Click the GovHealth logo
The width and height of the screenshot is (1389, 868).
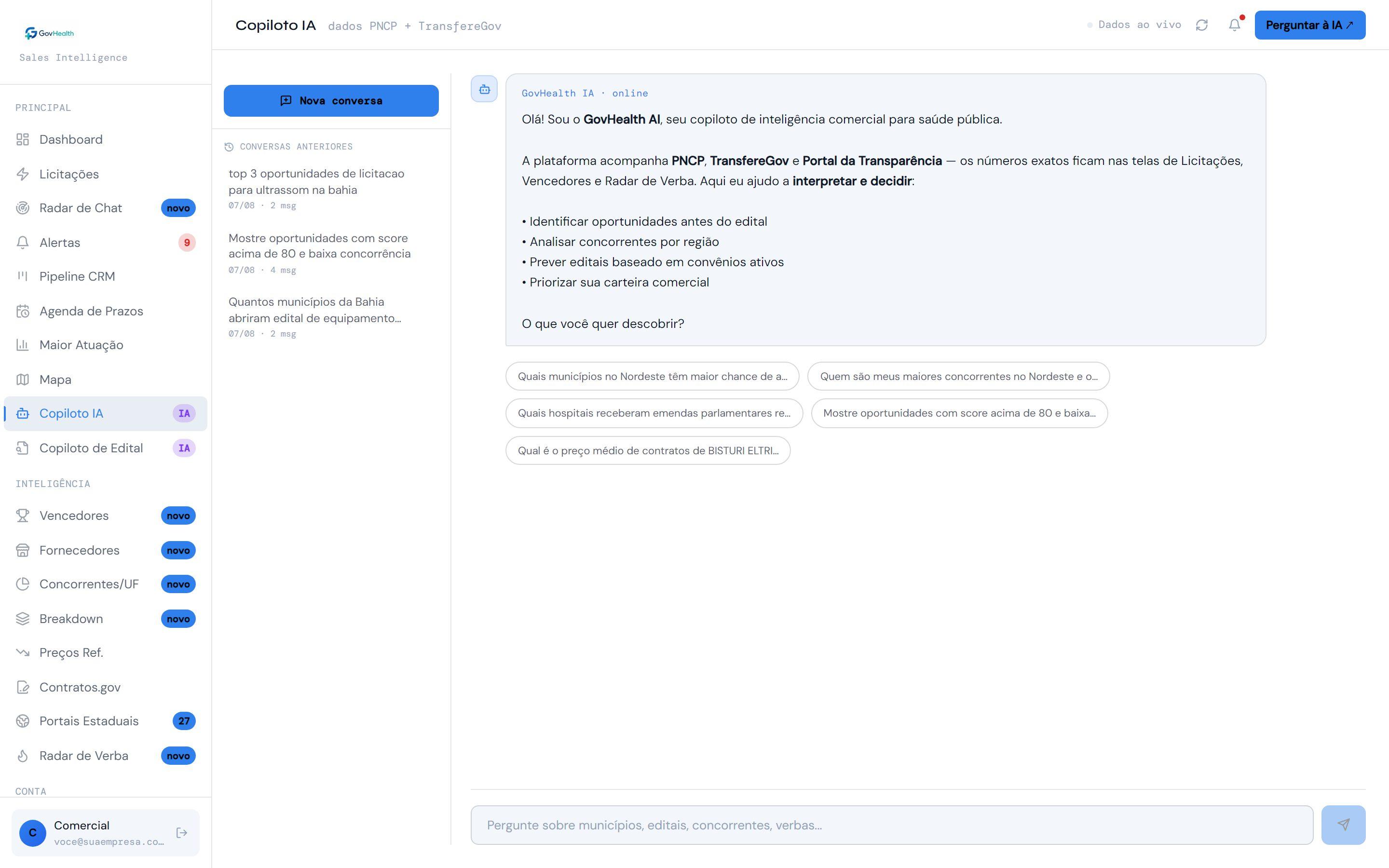click(x=49, y=33)
